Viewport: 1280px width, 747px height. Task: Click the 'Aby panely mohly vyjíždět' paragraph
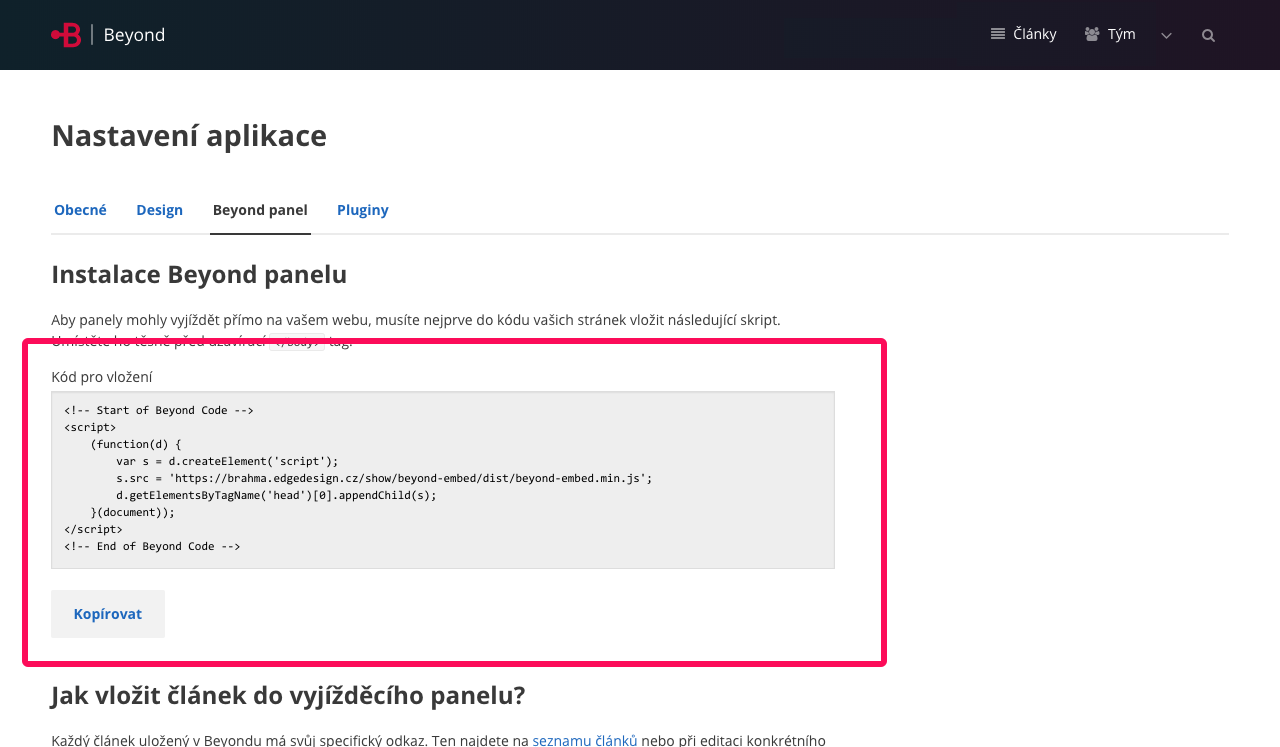pos(416,330)
